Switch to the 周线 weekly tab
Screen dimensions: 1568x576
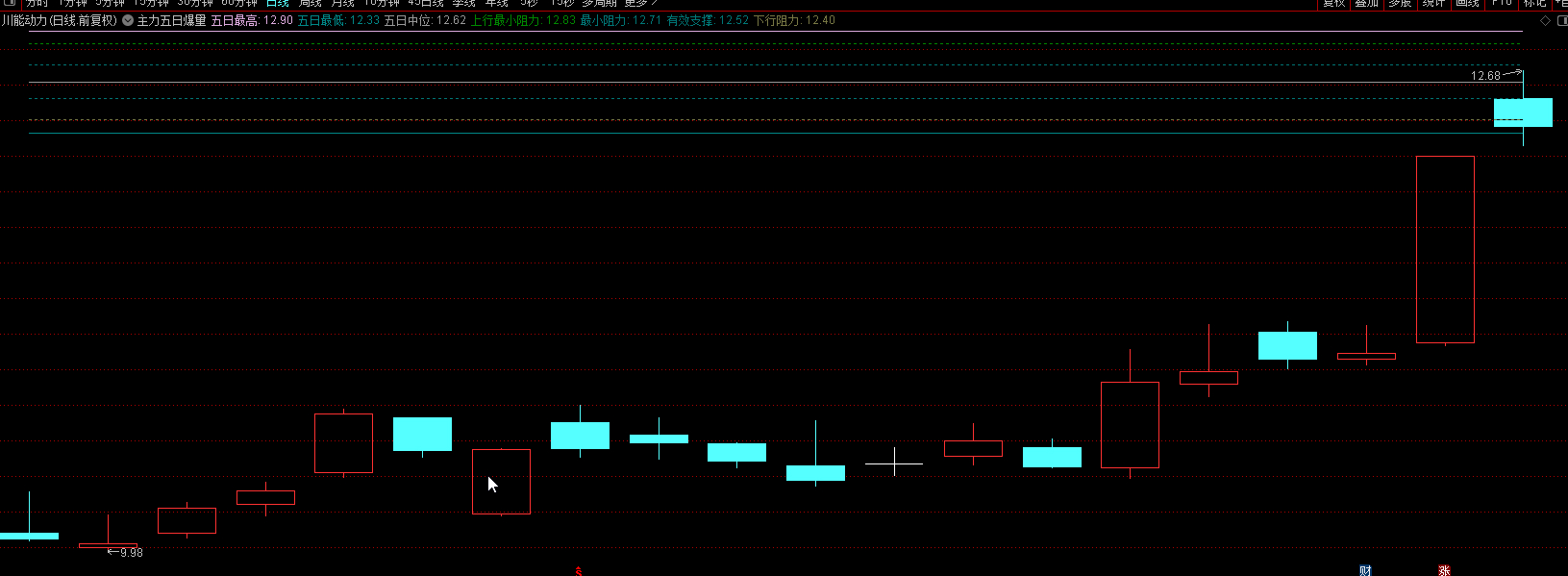tap(311, 3)
